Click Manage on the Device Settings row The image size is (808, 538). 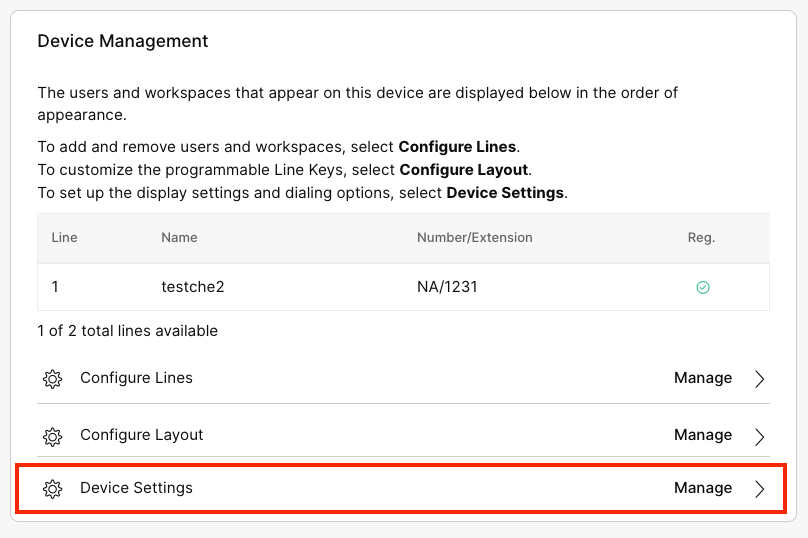pos(703,487)
